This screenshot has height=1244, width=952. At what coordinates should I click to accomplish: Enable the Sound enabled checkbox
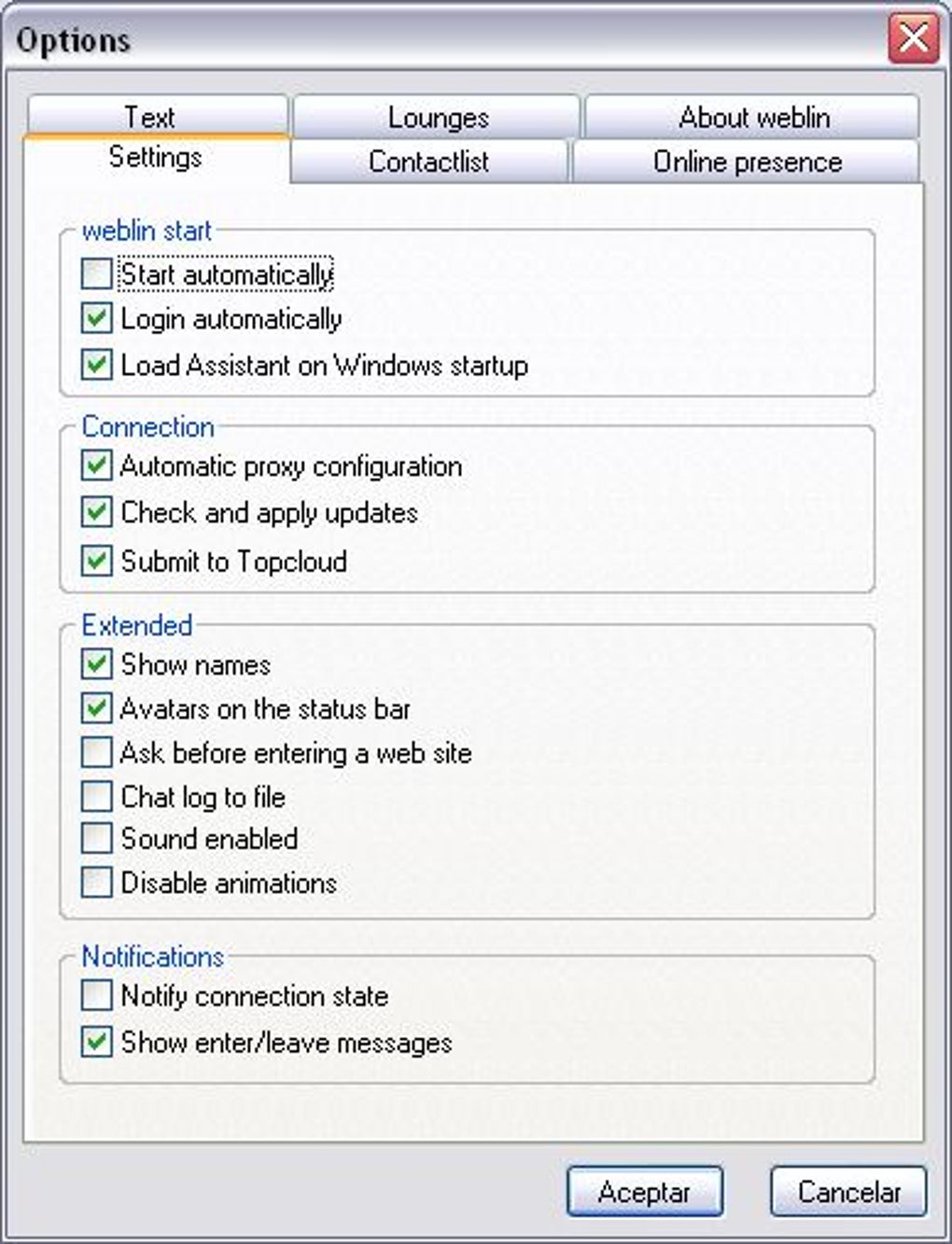pos(96,839)
